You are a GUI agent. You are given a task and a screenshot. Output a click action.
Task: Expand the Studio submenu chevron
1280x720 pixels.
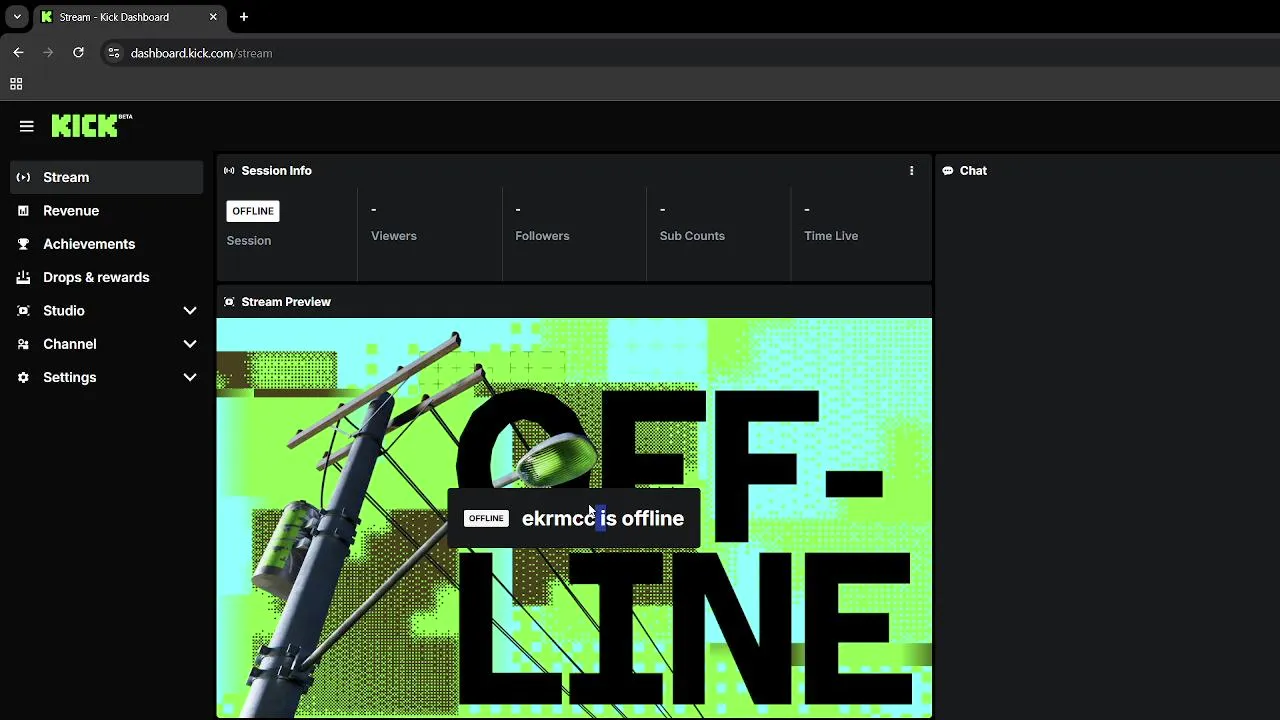(x=190, y=311)
